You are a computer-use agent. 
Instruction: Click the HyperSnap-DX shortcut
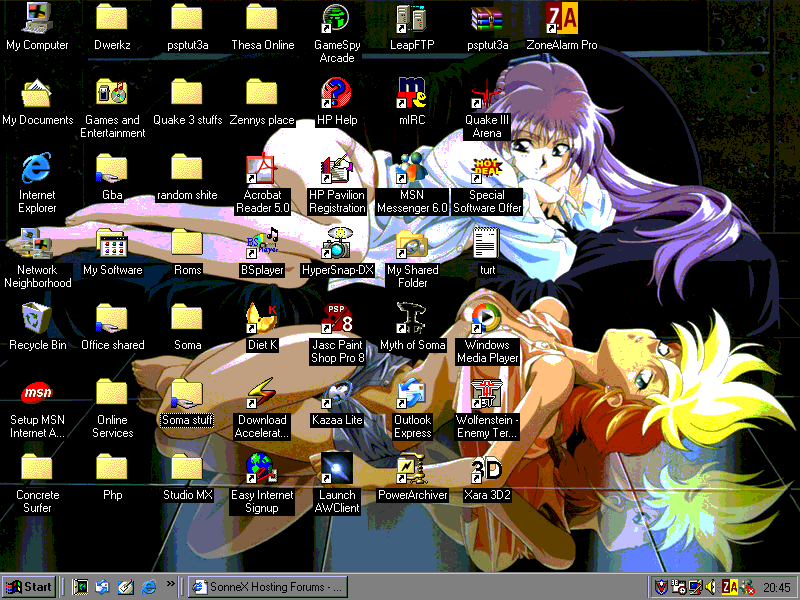(x=337, y=244)
